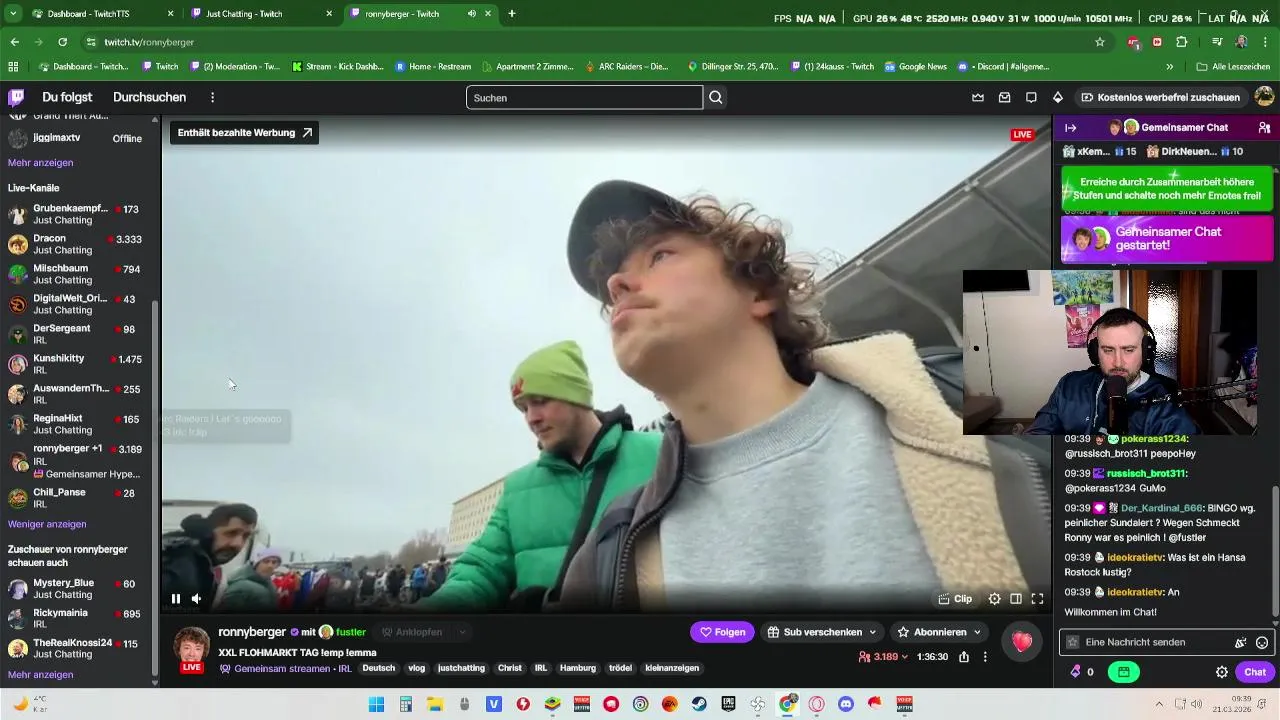Expand the Anklopfen dropdown chevron

462,632
